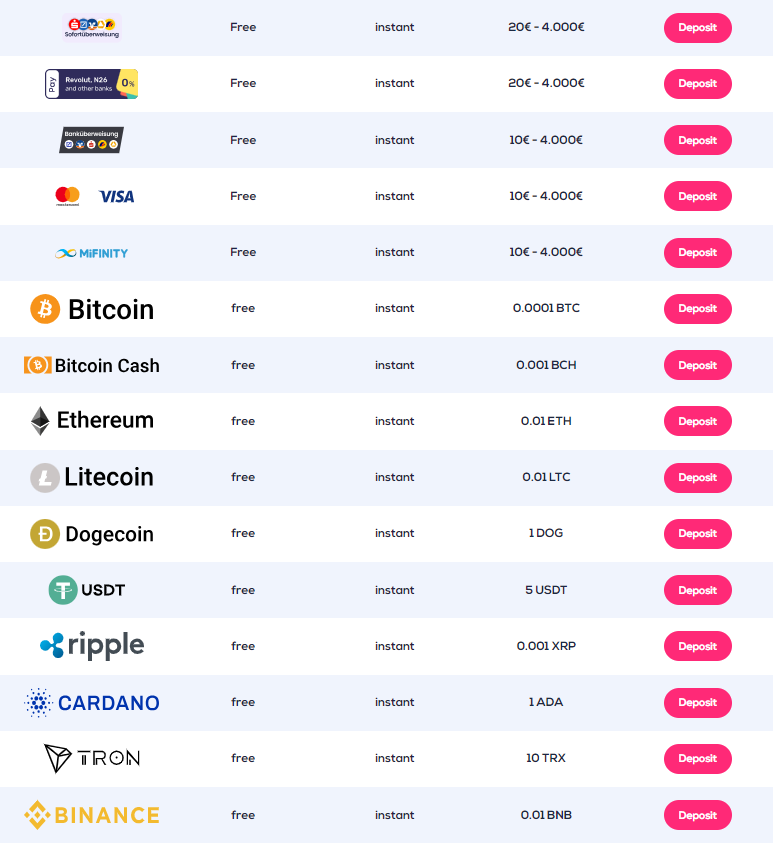Select the Mastercard Visa logos
Screen dimensions: 773x847
point(95,196)
